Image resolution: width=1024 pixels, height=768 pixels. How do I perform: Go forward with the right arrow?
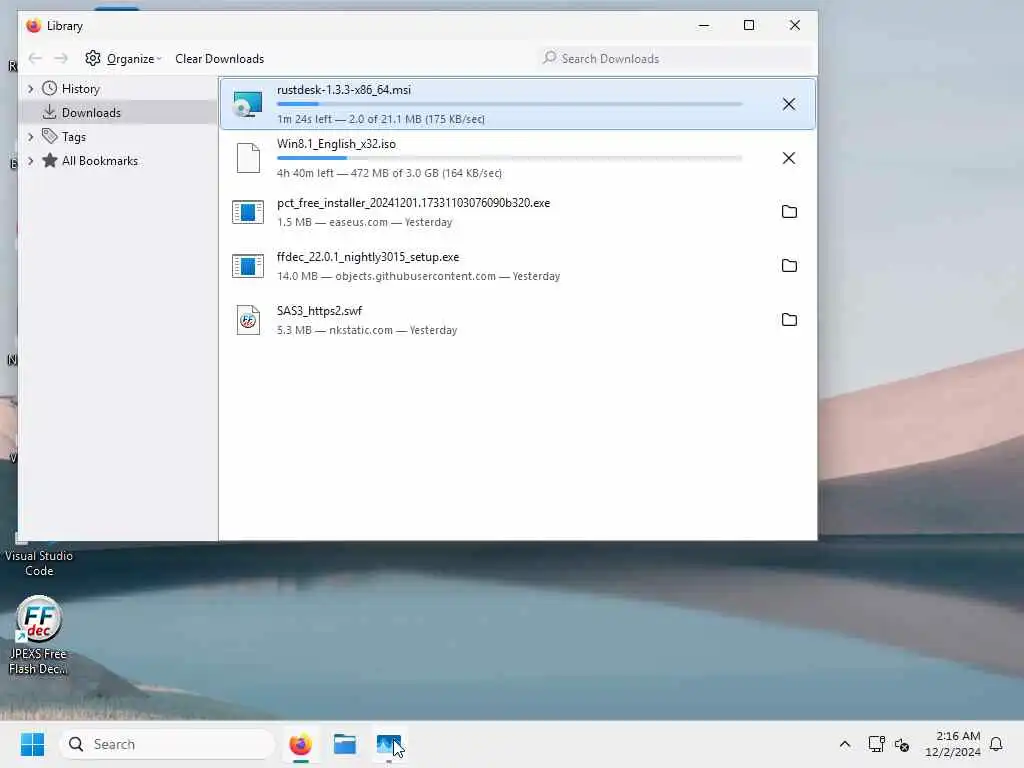tap(61, 59)
